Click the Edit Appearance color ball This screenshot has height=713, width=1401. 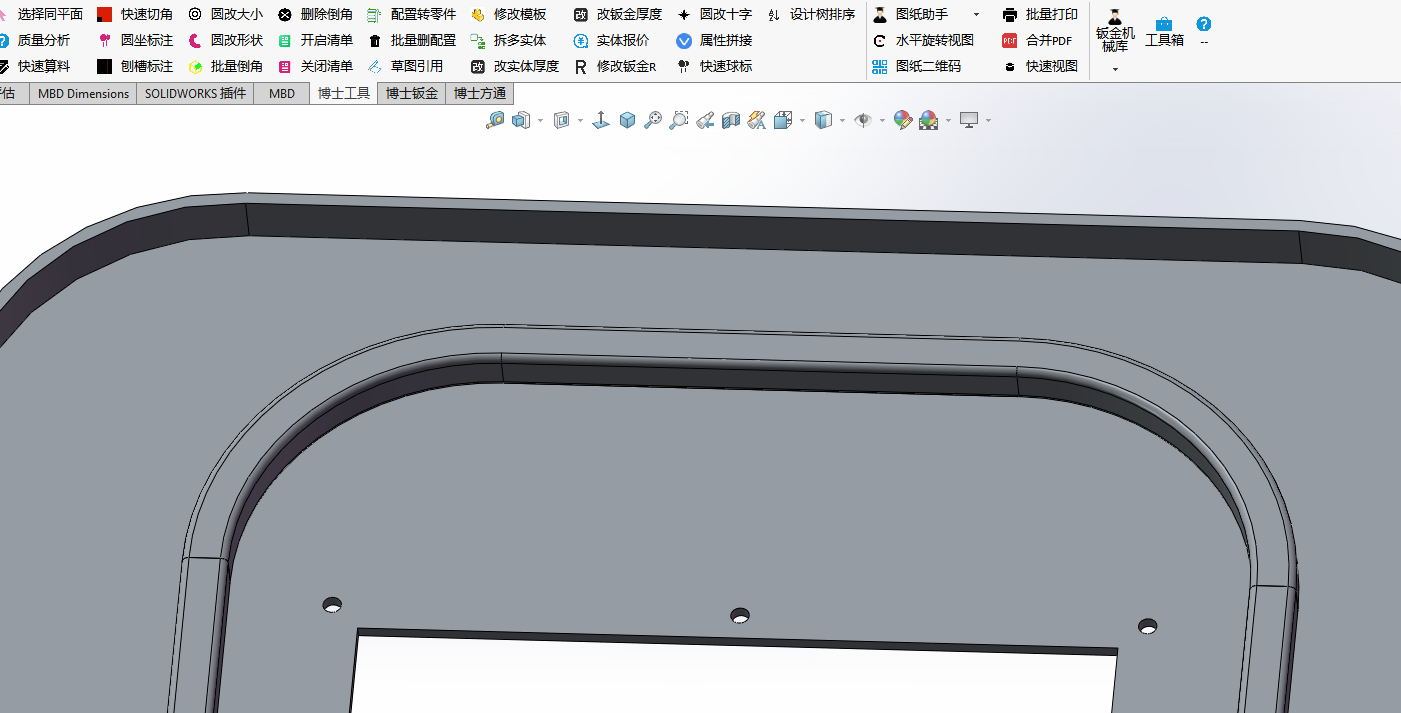click(903, 120)
